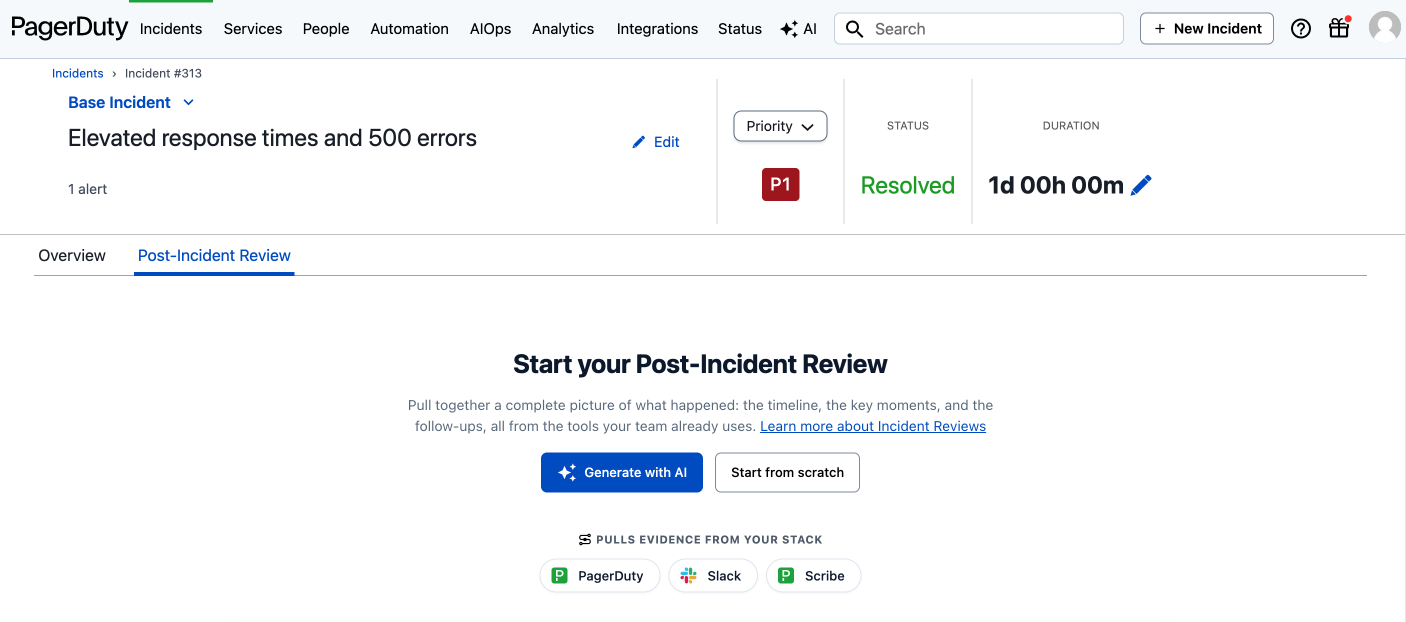The image size is (1406, 622).
Task: Open the gift box what's new icon
Action: [1339, 28]
